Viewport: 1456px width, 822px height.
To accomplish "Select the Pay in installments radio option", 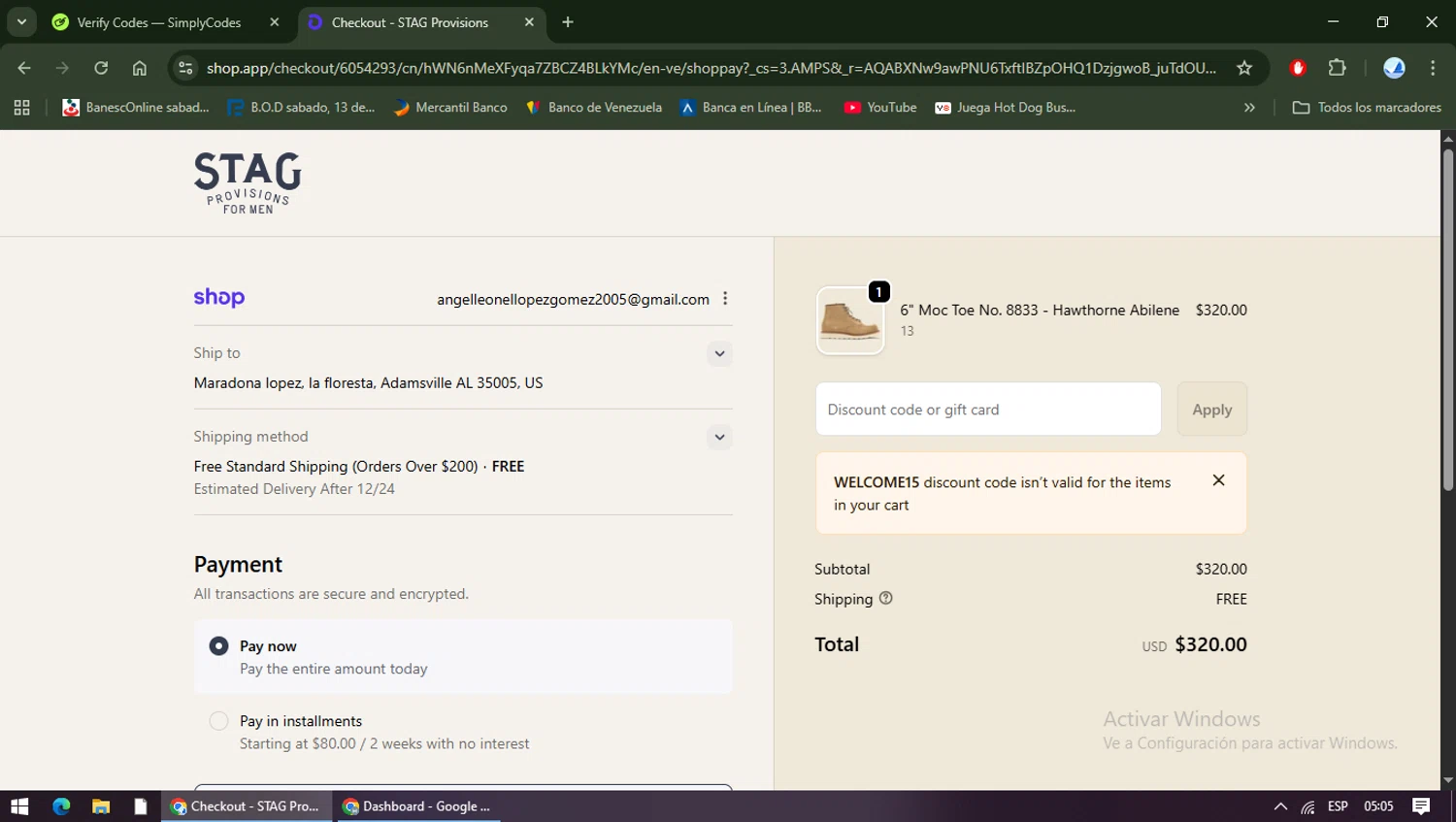I will click(x=219, y=721).
